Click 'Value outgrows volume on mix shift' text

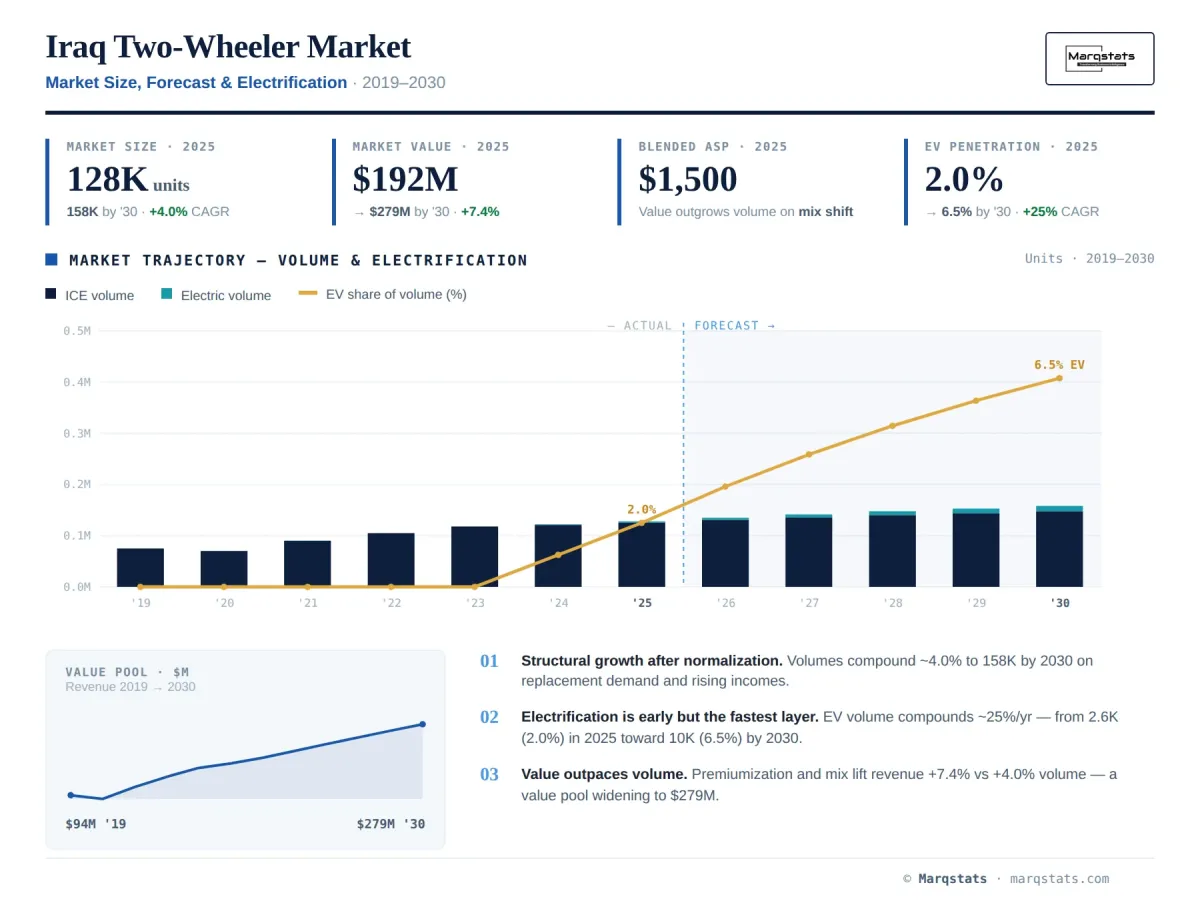[x=746, y=211]
